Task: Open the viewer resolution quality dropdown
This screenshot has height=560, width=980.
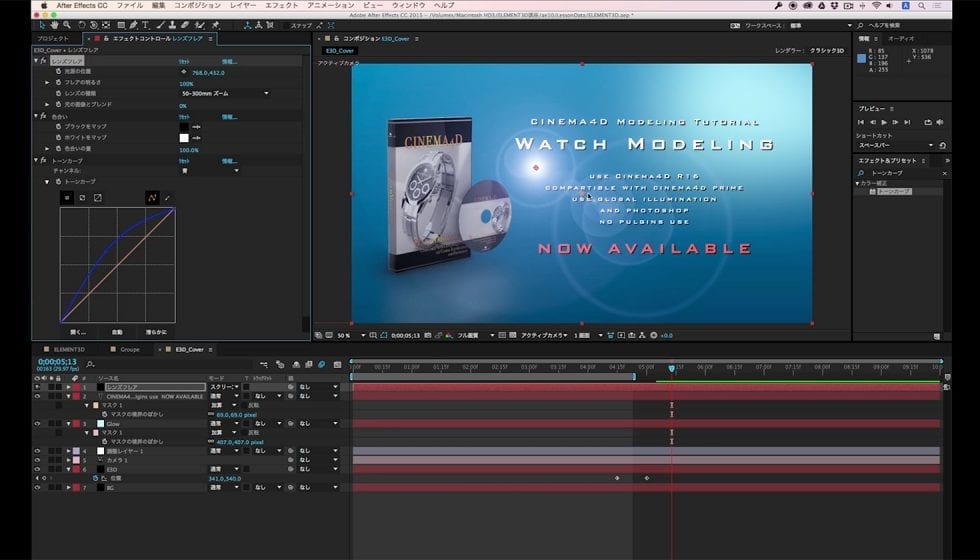Action: click(x=475, y=336)
